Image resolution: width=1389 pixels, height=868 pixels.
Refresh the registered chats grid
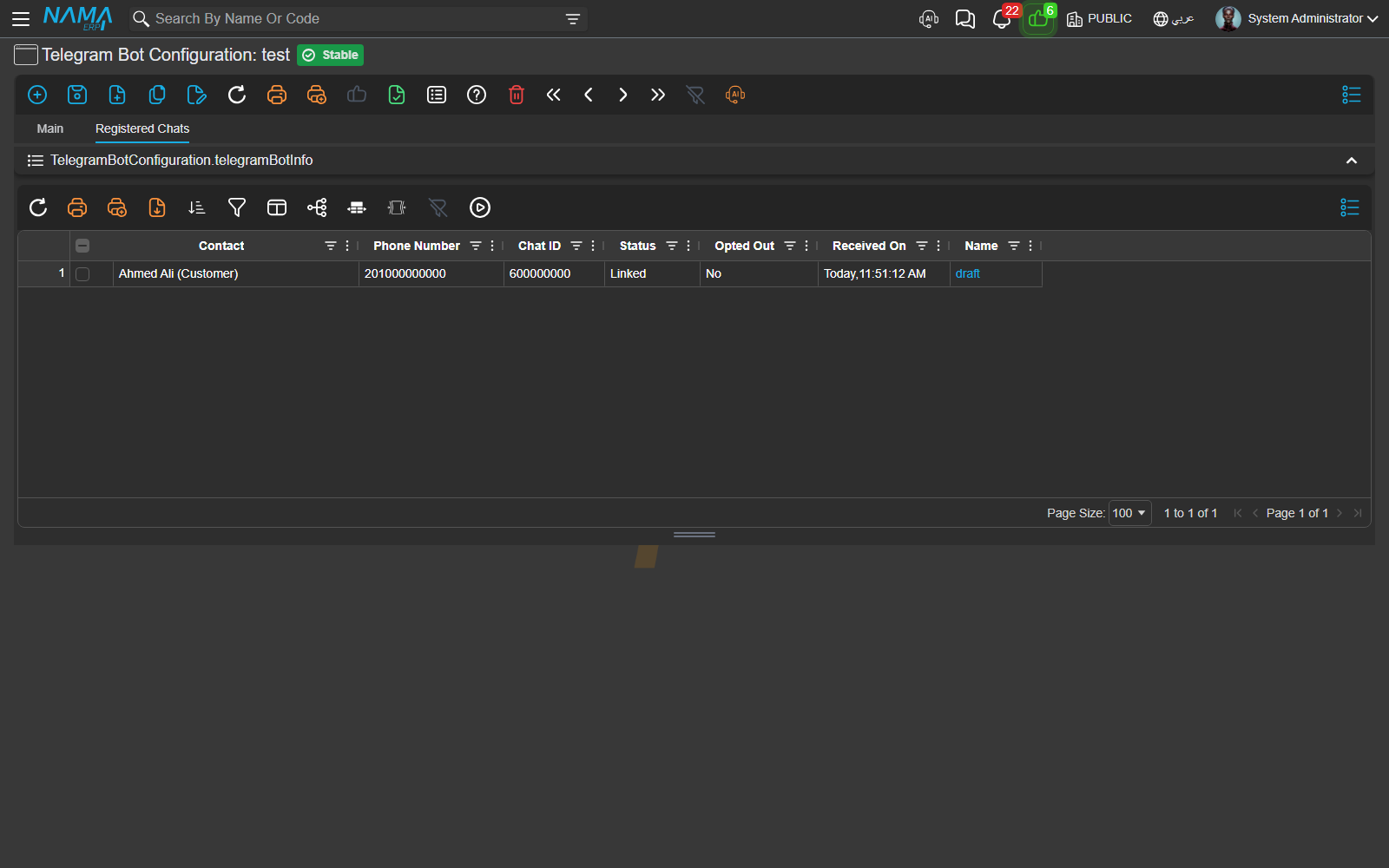tap(37, 207)
